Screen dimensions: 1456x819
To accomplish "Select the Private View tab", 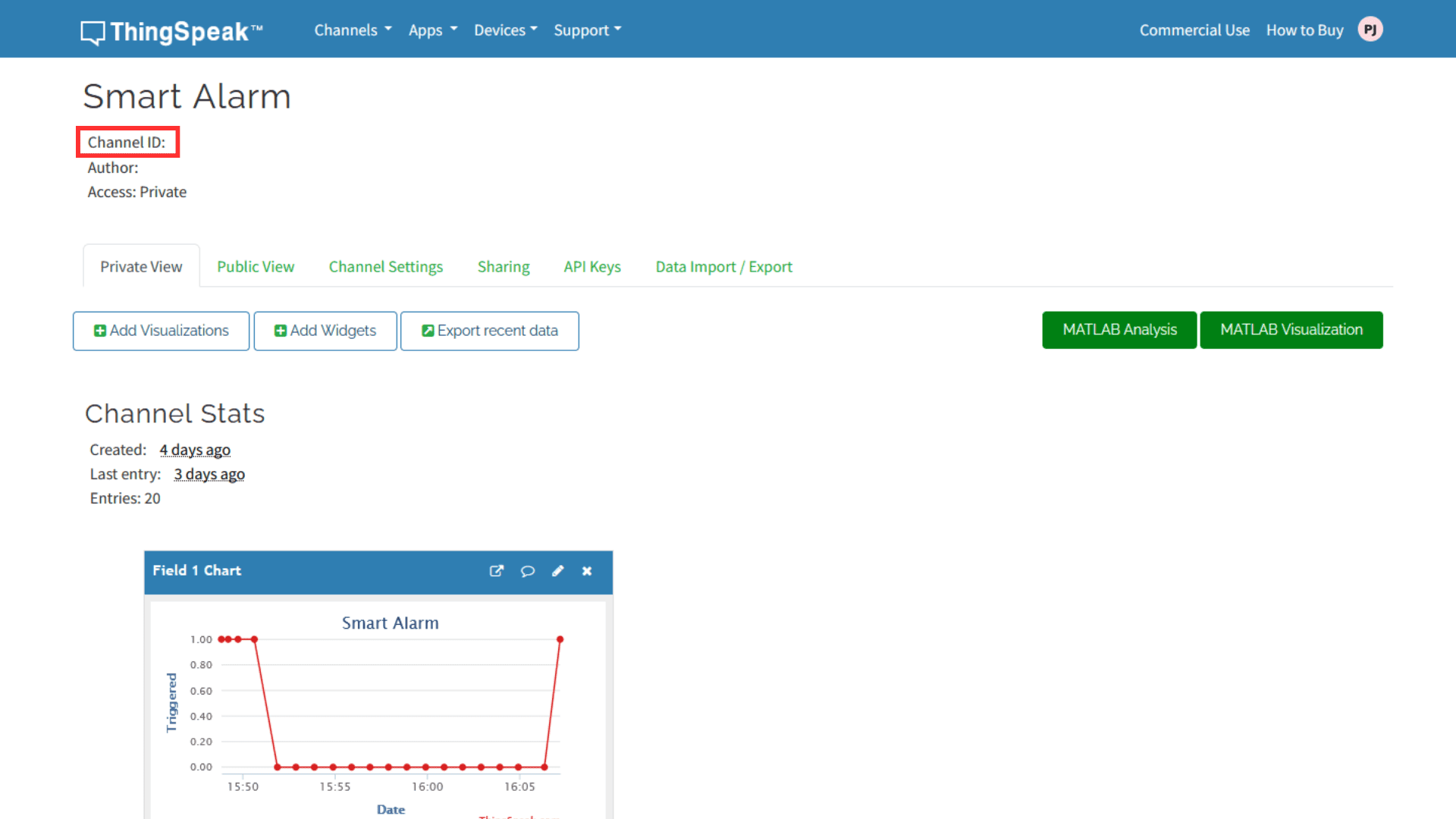I will [x=141, y=266].
